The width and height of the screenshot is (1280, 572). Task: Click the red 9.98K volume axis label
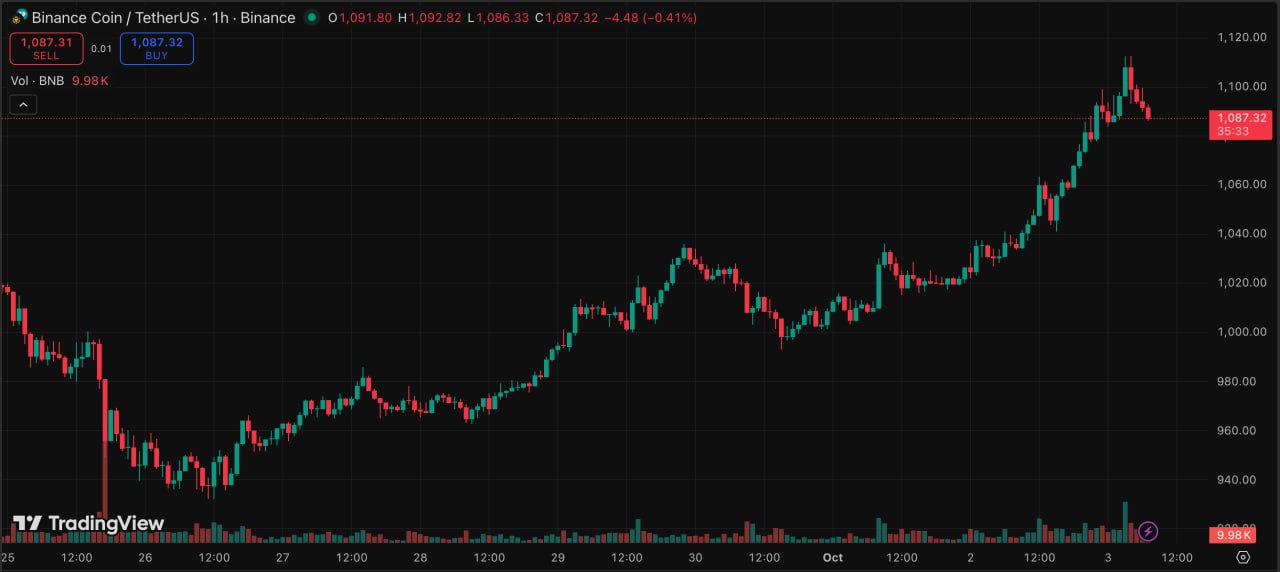point(1232,535)
